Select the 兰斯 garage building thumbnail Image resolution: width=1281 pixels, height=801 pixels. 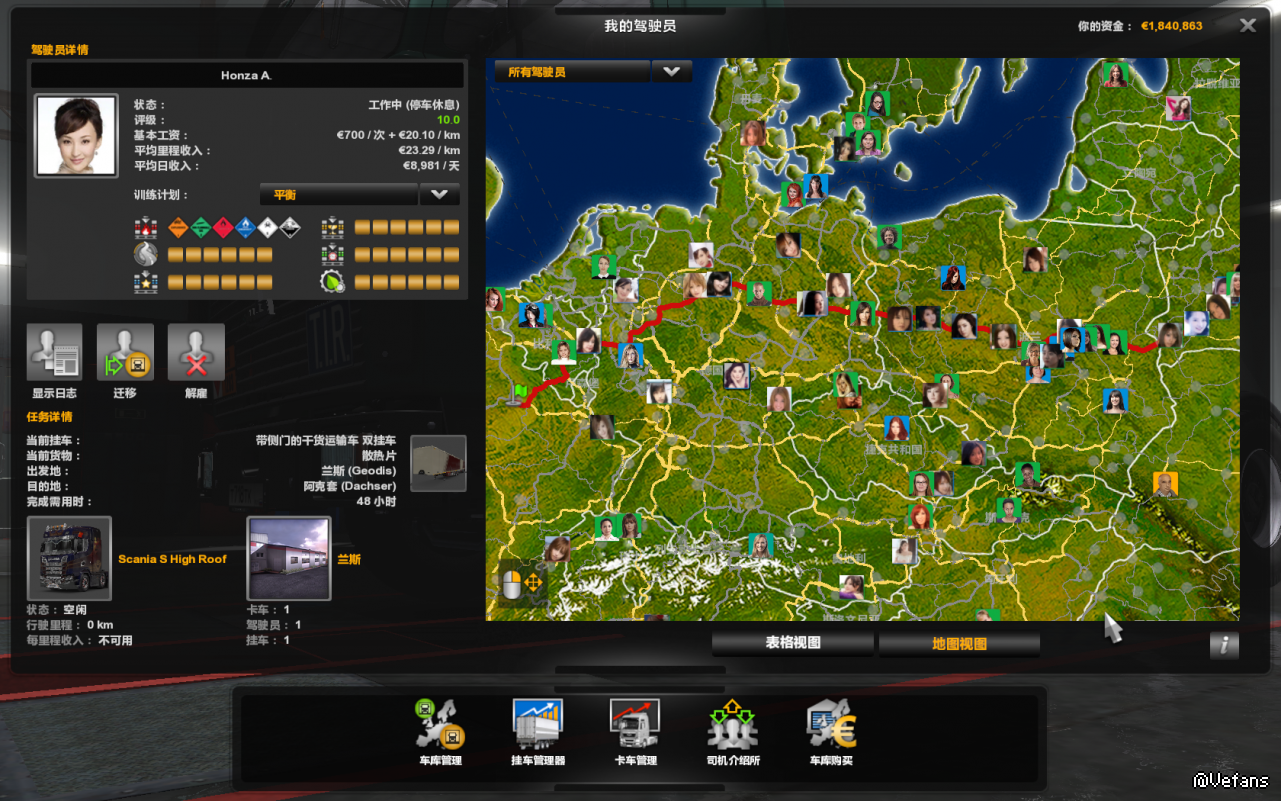click(289, 559)
